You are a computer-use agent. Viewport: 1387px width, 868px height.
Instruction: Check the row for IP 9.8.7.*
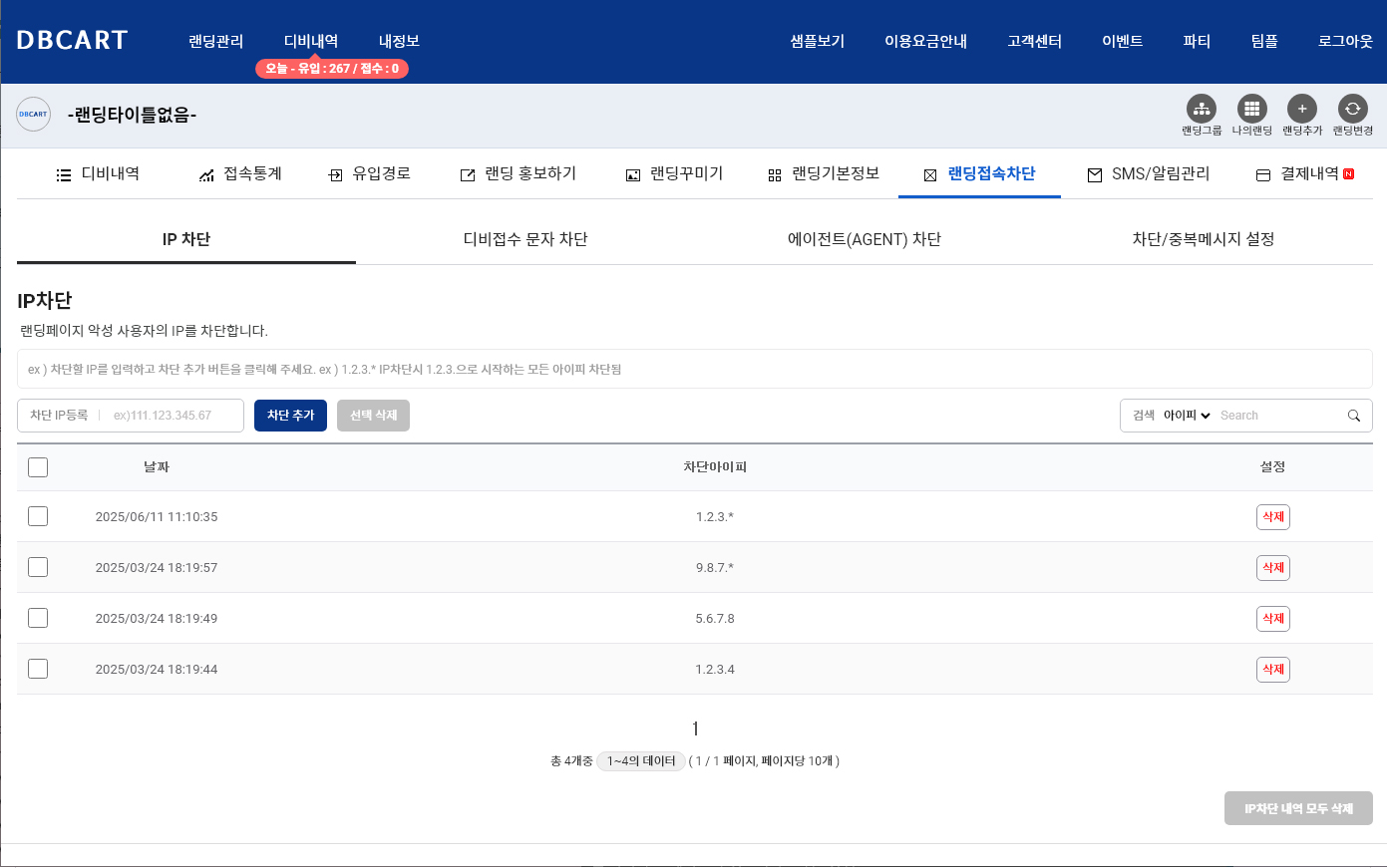point(38,567)
